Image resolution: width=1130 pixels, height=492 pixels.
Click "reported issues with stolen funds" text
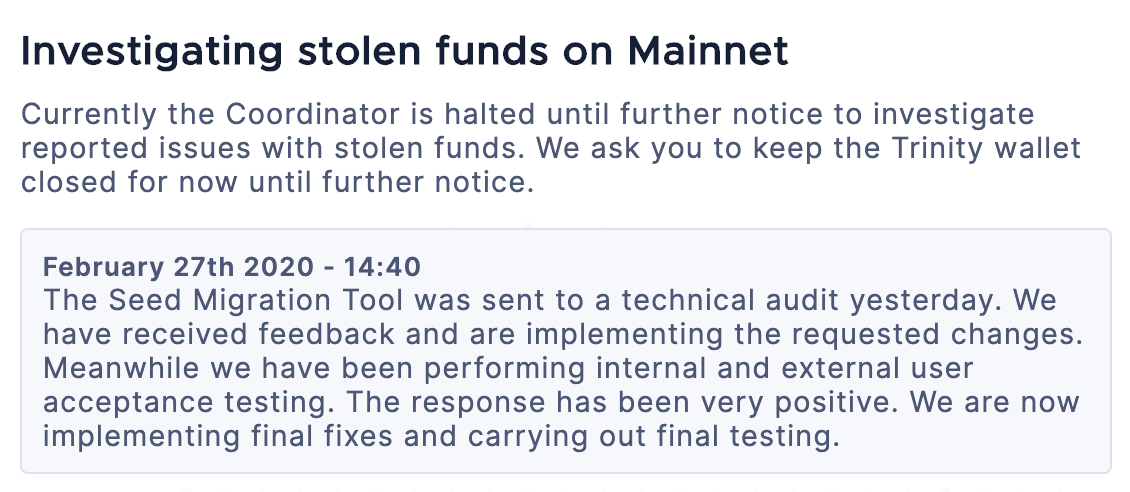coord(257,148)
